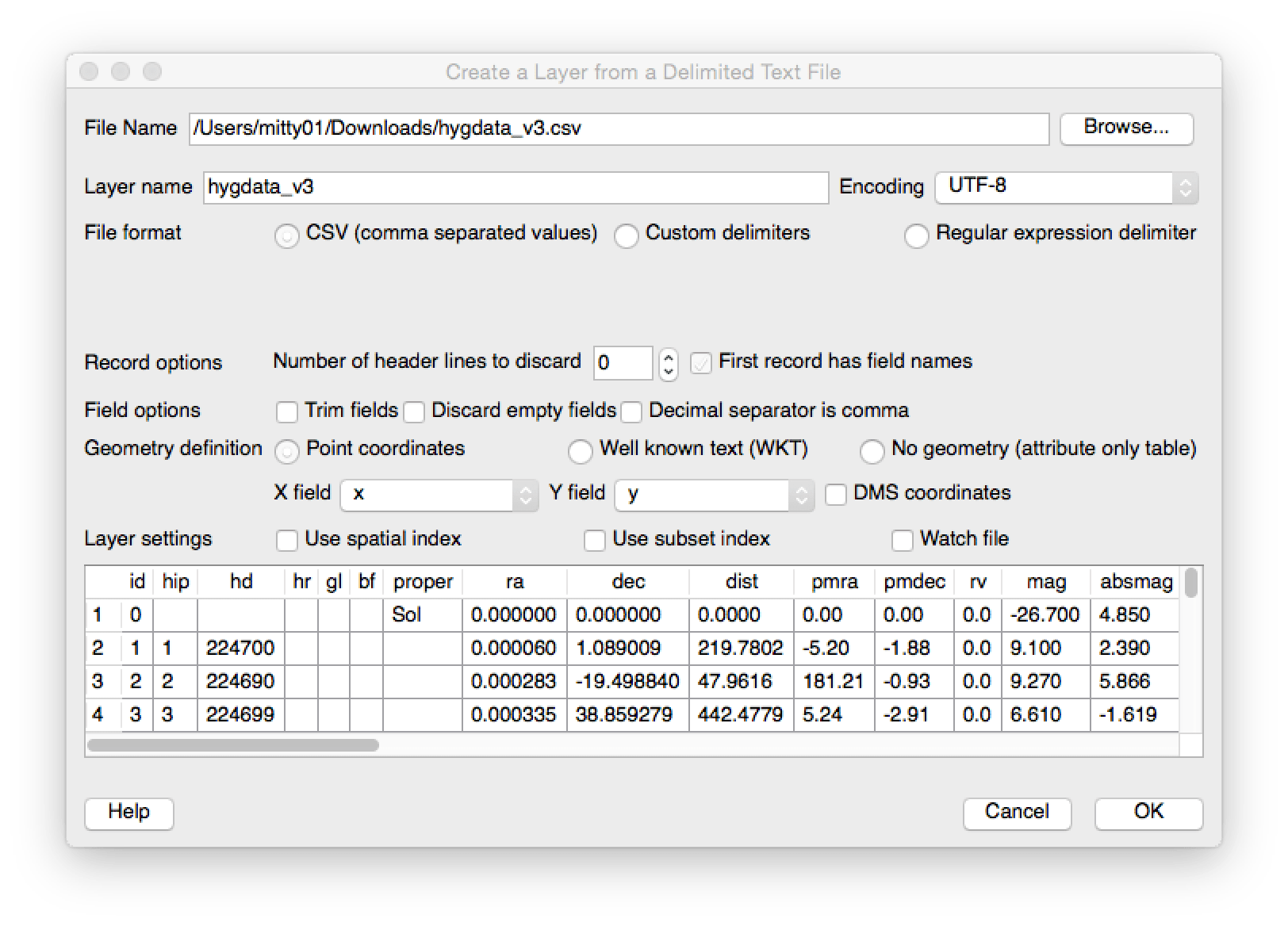Click the File Name path field

[x=619, y=128]
